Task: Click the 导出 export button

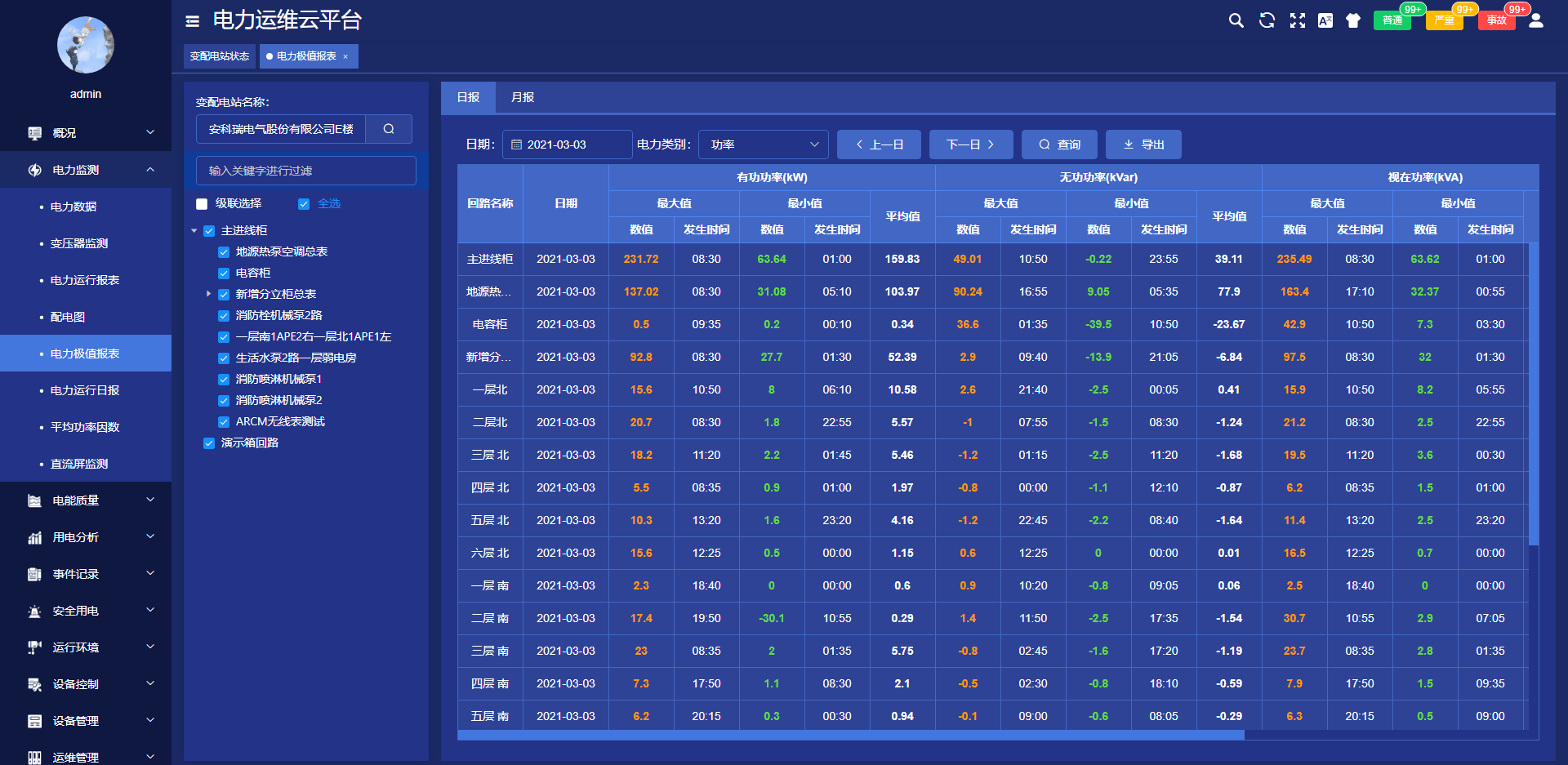Action: 1143,145
